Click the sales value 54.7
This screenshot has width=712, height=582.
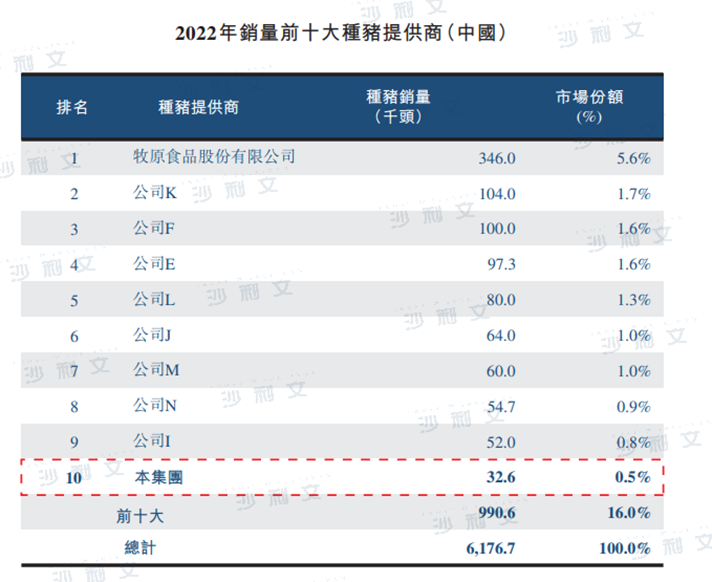point(501,406)
